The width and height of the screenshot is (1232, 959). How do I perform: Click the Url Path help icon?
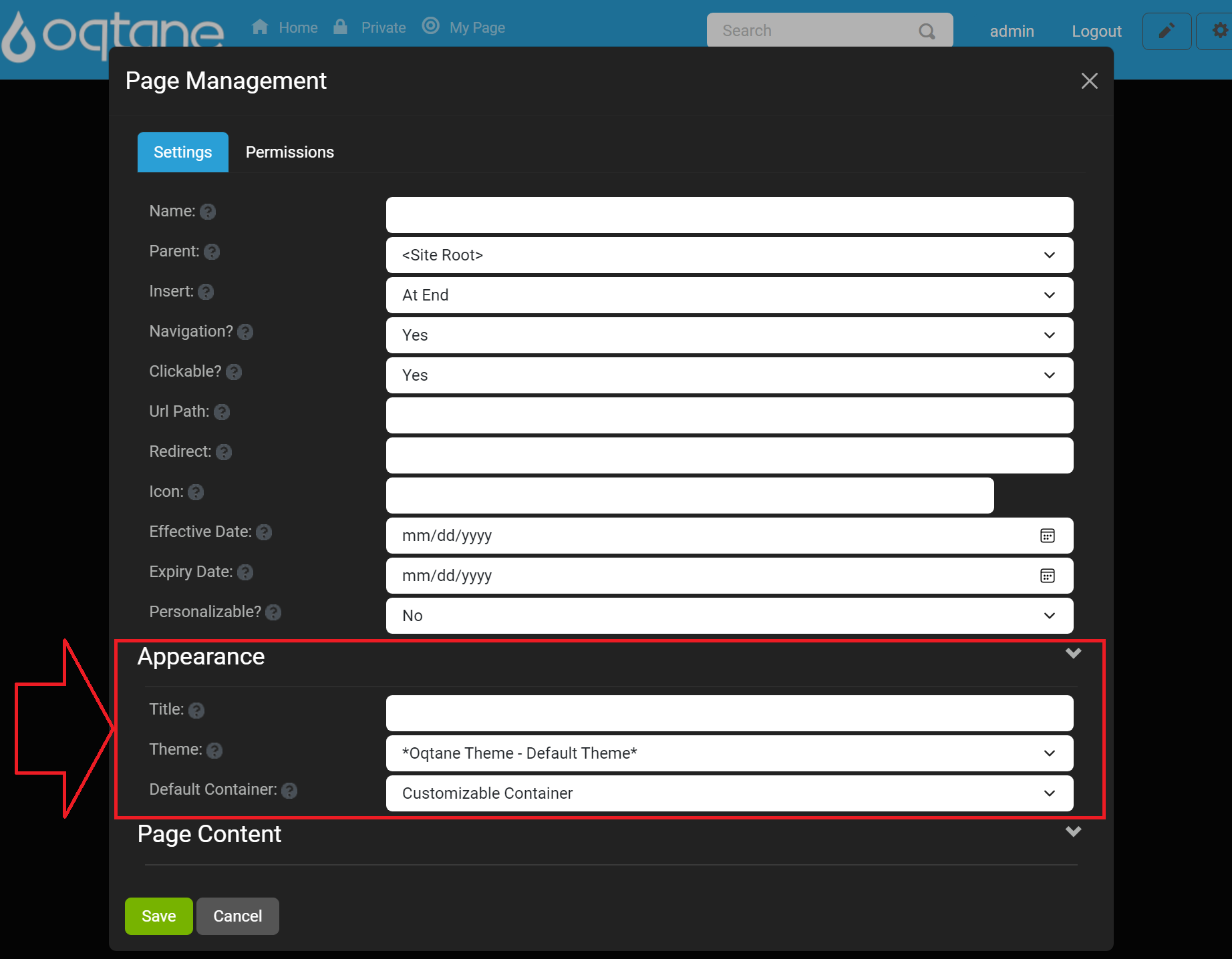pos(222,412)
